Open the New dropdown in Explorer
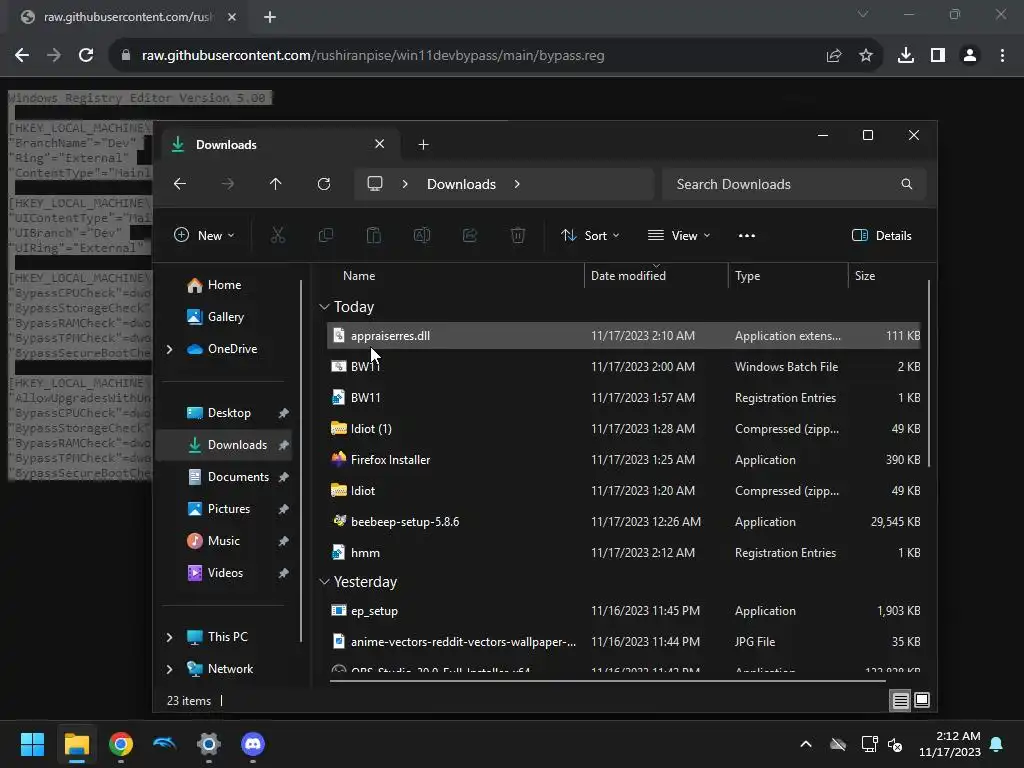This screenshot has height=768, width=1024. click(x=204, y=236)
